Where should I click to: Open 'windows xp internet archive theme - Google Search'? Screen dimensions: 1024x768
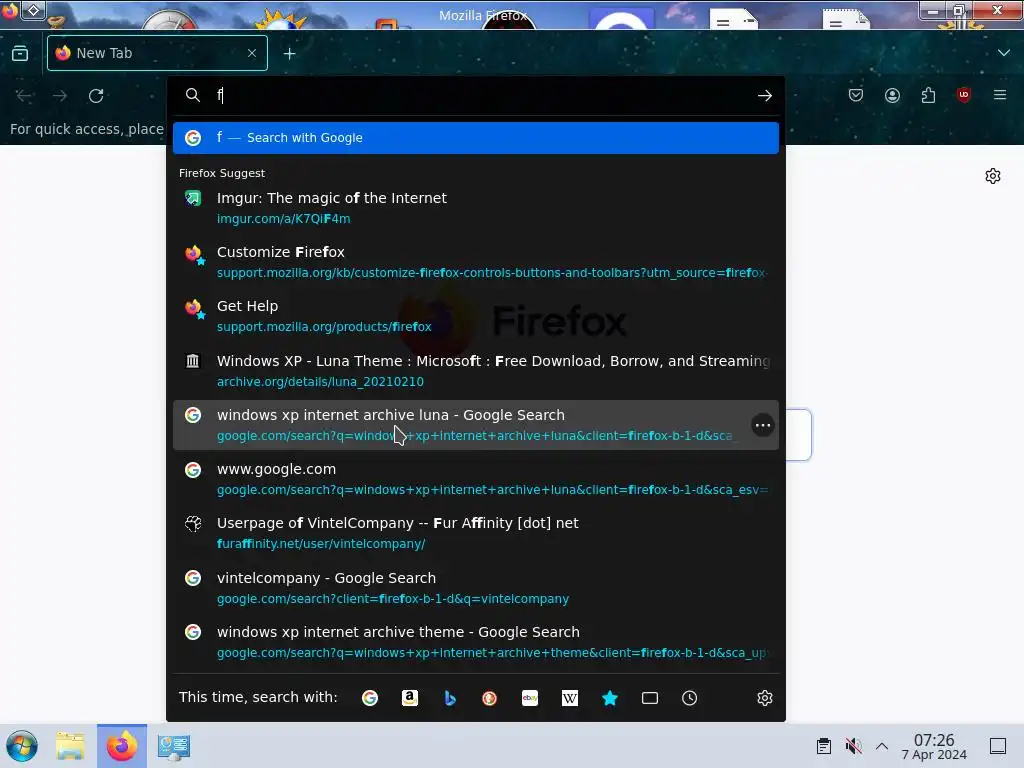pyautogui.click(x=475, y=642)
